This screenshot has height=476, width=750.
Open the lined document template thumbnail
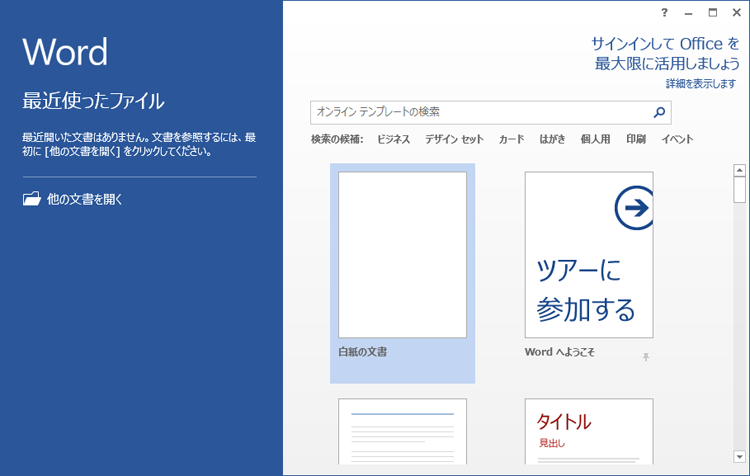pyautogui.click(x=402, y=432)
